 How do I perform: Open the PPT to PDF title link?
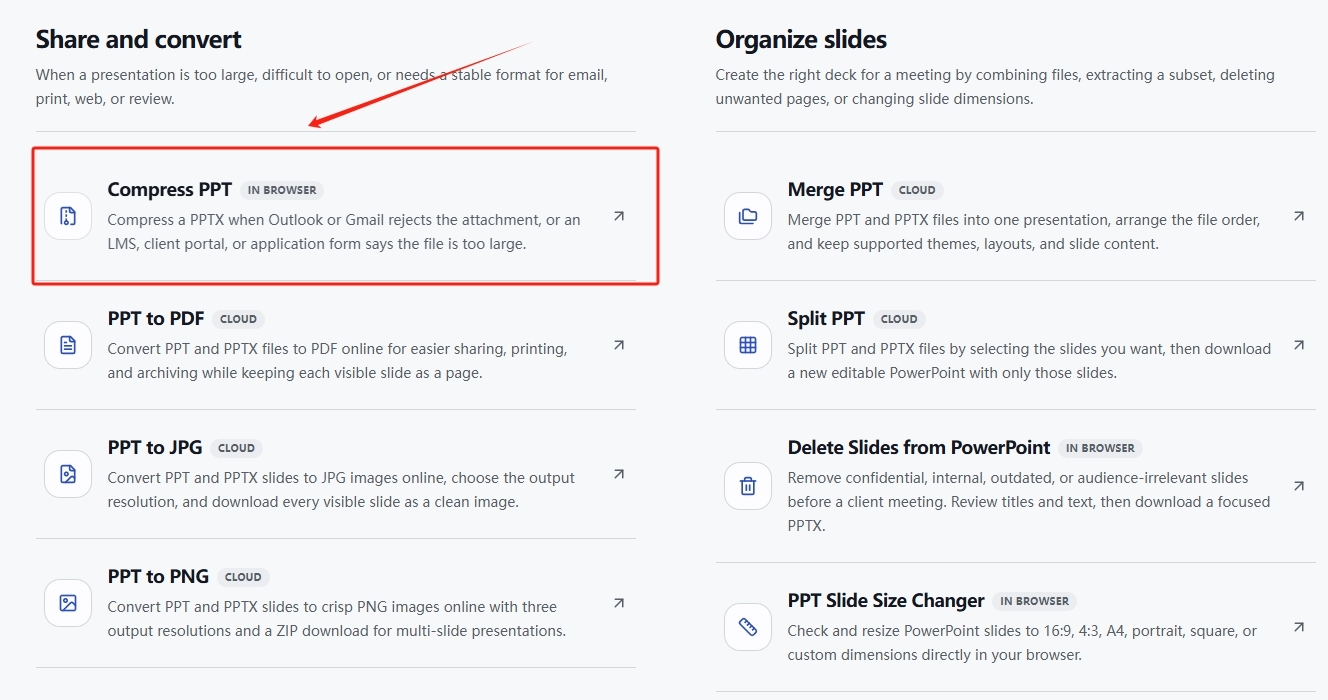coord(156,319)
